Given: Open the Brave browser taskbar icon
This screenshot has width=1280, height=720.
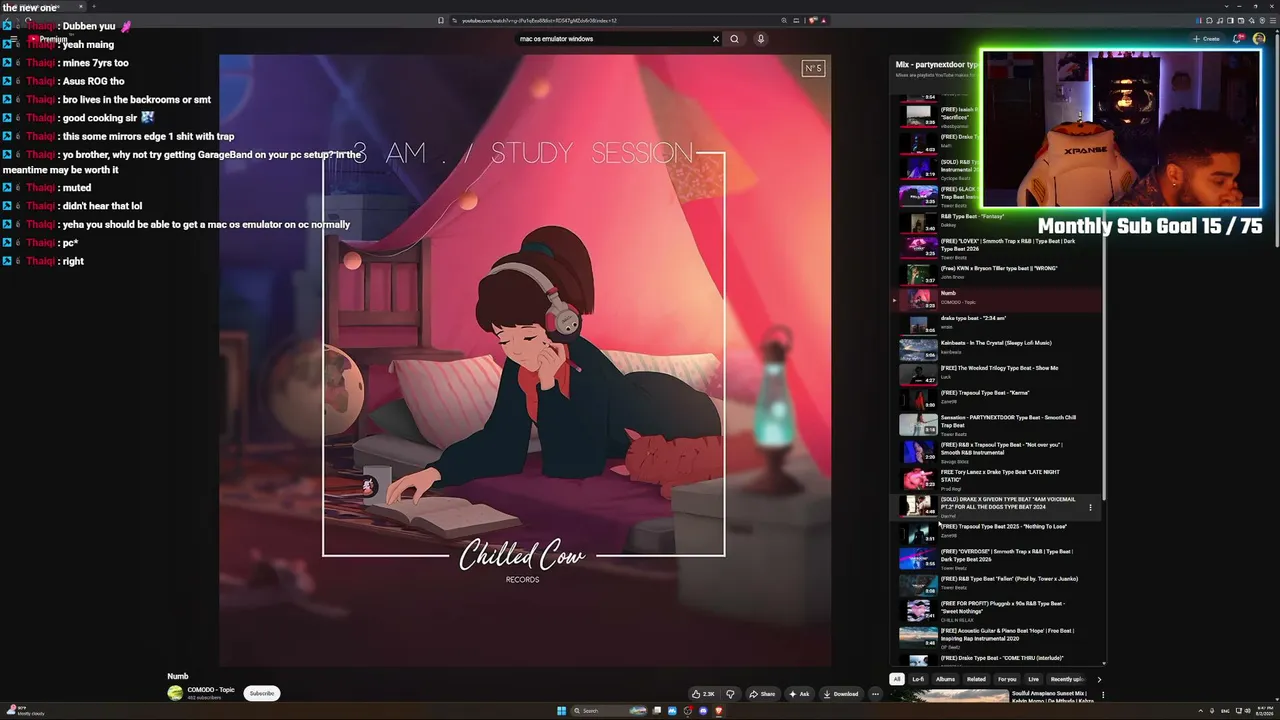Looking at the screenshot, I should (x=718, y=711).
